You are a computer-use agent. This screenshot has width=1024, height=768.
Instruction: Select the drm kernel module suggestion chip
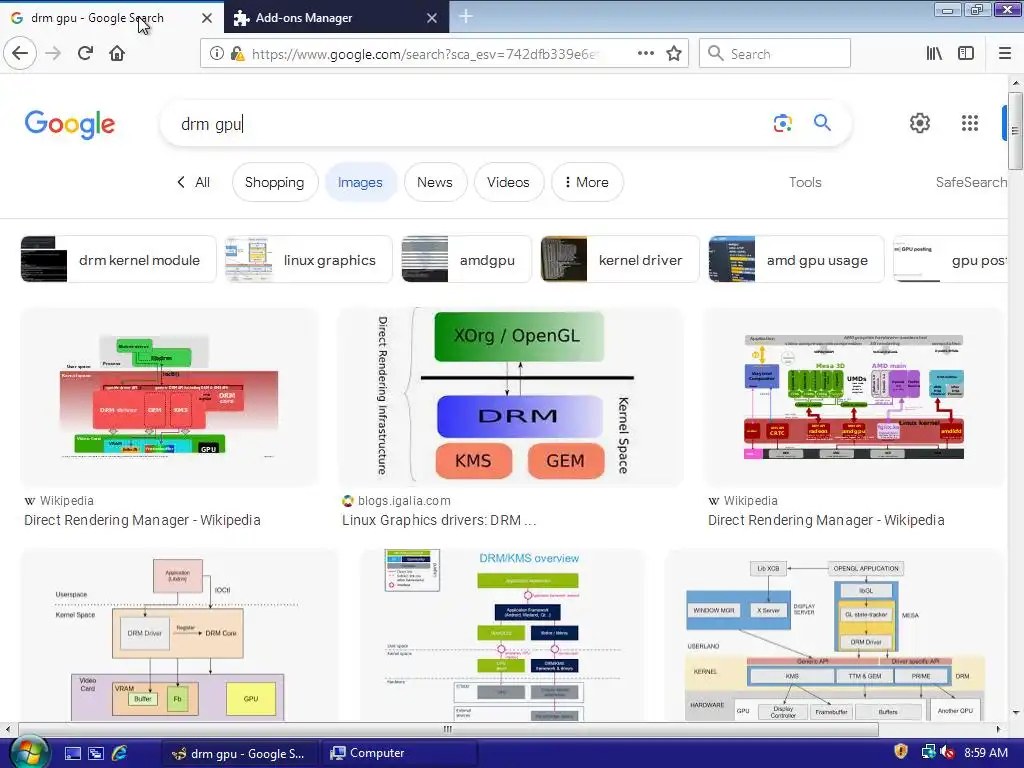(x=118, y=259)
